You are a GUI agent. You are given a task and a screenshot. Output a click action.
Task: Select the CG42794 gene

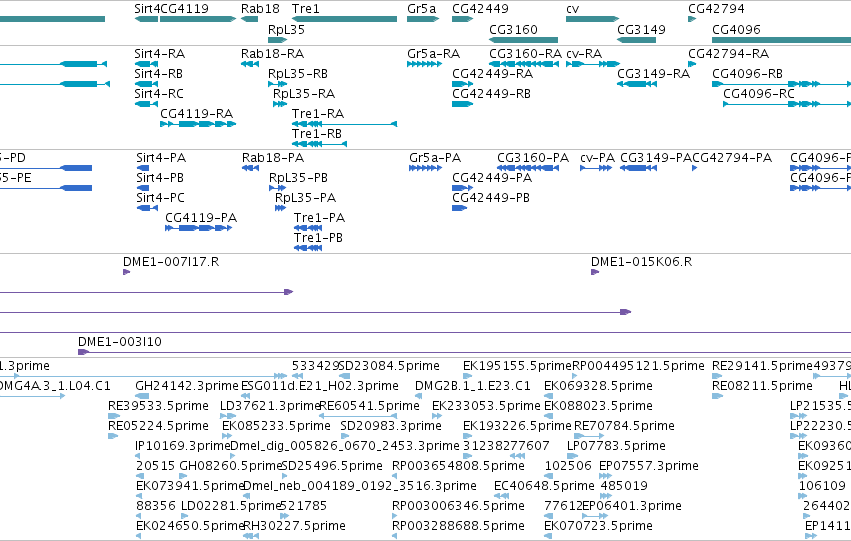coord(692,19)
